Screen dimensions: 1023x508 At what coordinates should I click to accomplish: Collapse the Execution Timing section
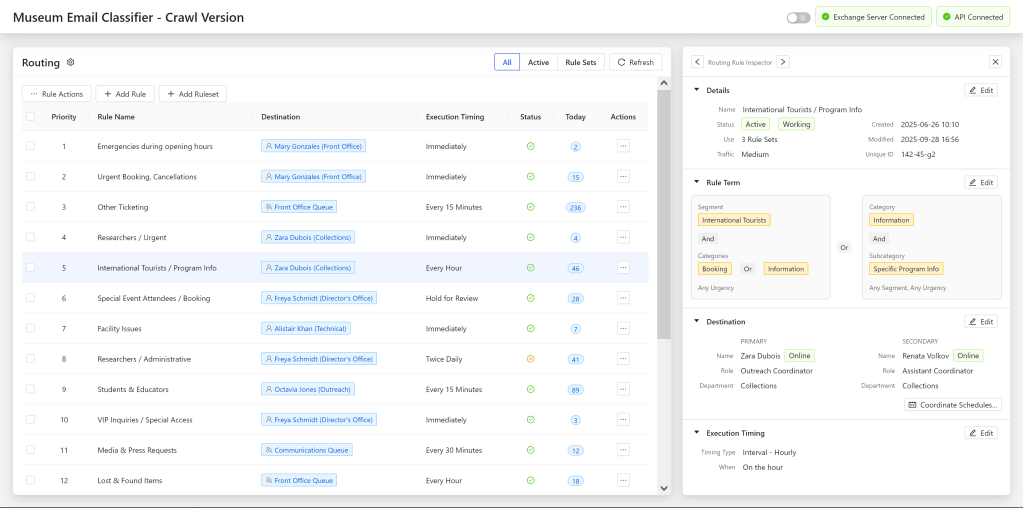coord(697,433)
